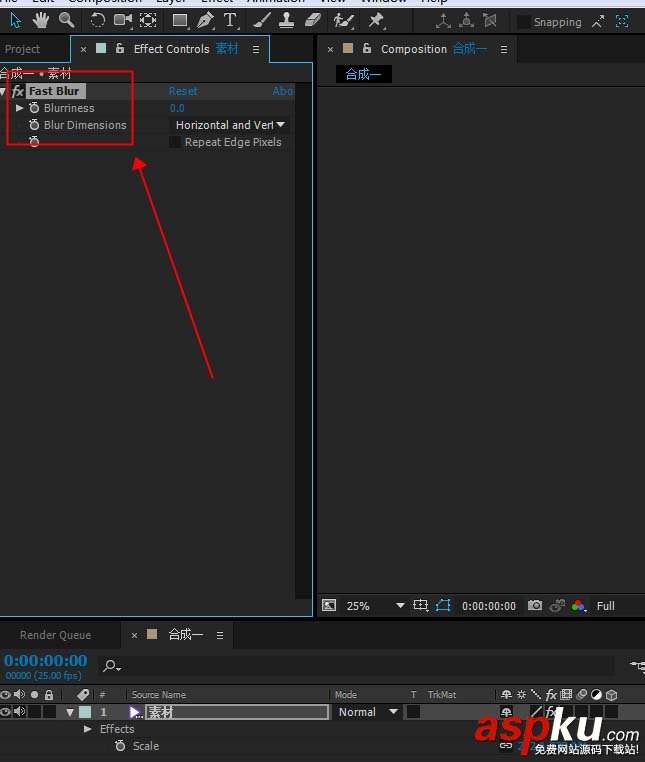The height and width of the screenshot is (762, 645).
Task: Switch to Render Queue tab
Action: click(x=55, y=635)
